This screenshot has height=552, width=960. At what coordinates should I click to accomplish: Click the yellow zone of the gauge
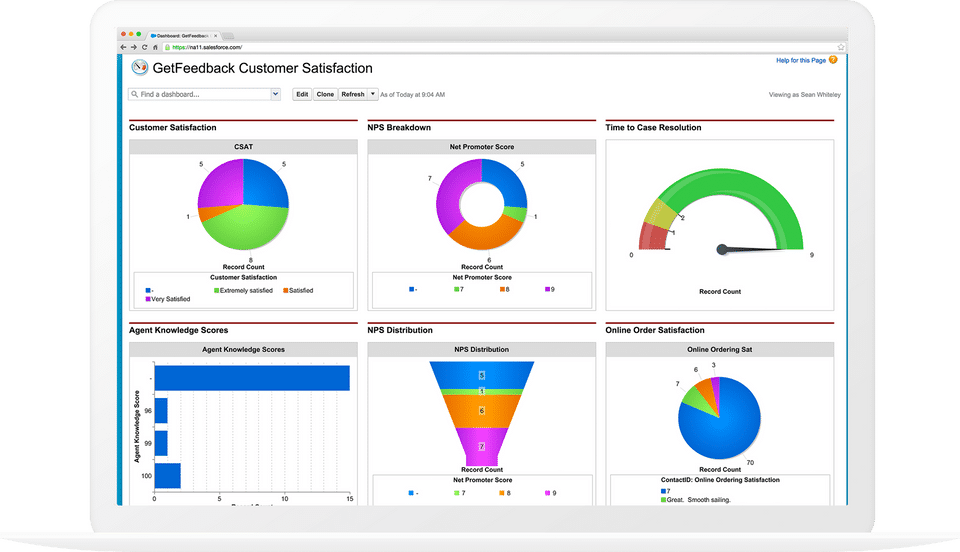click(x=661, y=211)
